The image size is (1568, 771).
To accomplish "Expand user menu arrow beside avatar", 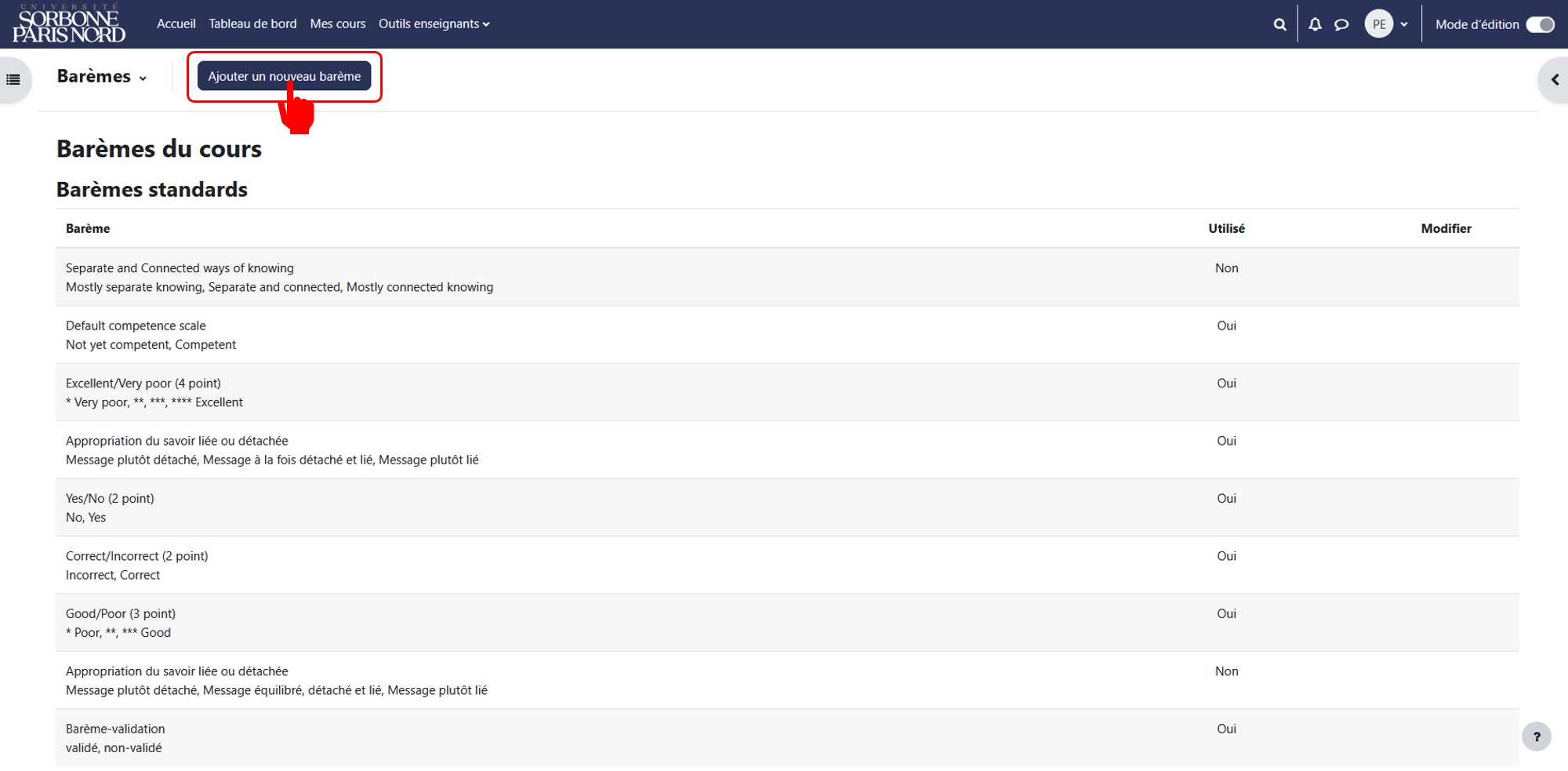I will [x=1404, y=24].
